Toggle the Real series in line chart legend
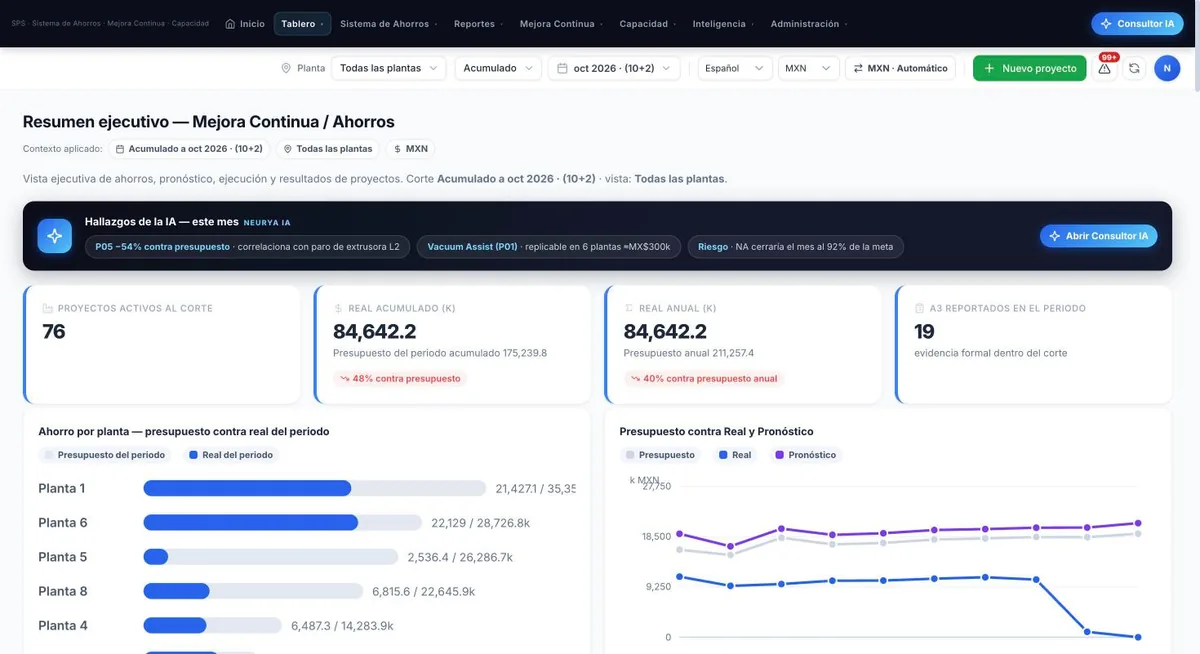The height and width of the screenshot is (654, 1200). pyautogui.click(x=735, y=455)
